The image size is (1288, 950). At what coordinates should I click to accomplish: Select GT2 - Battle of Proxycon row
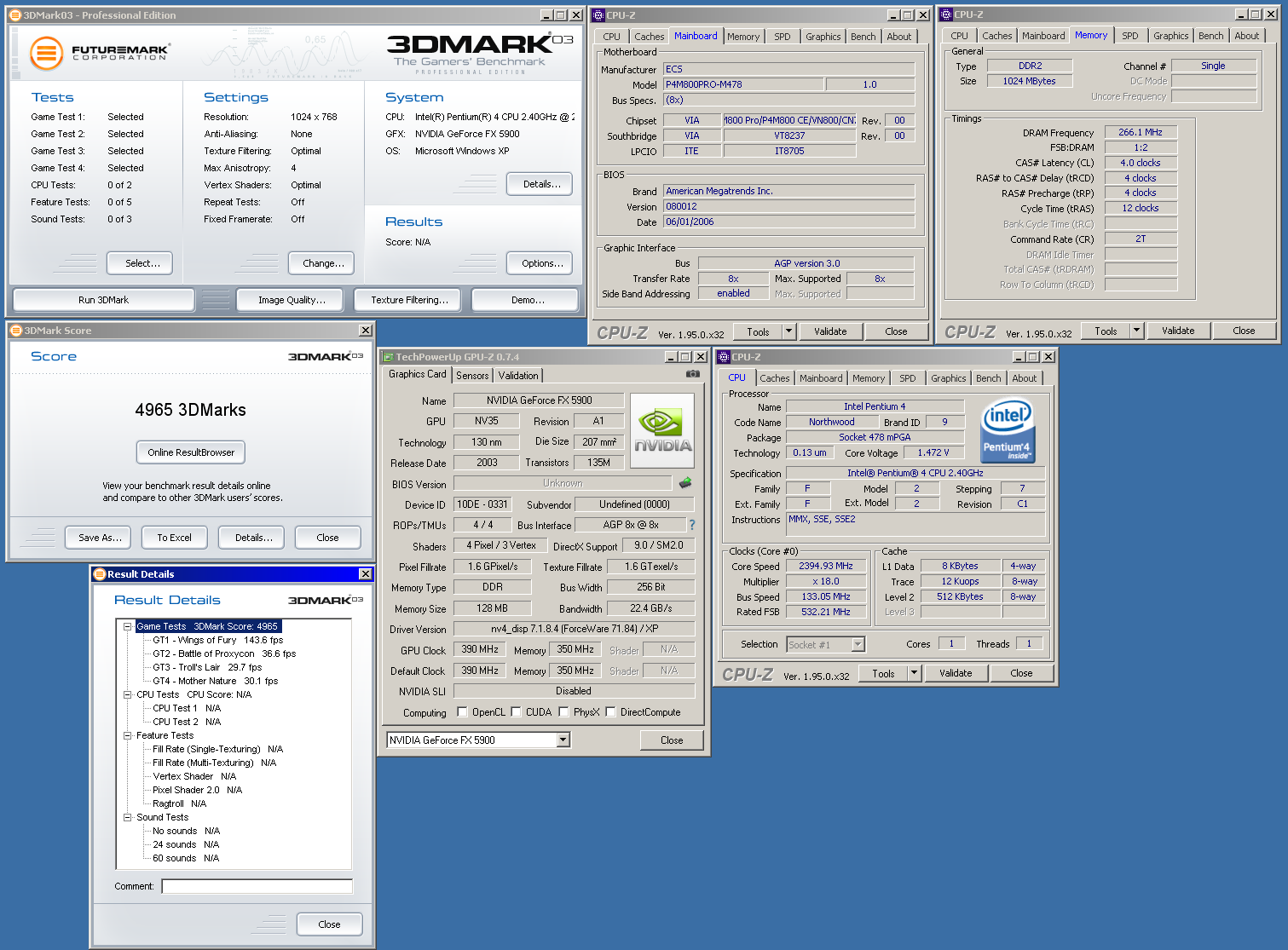[224, 653]
